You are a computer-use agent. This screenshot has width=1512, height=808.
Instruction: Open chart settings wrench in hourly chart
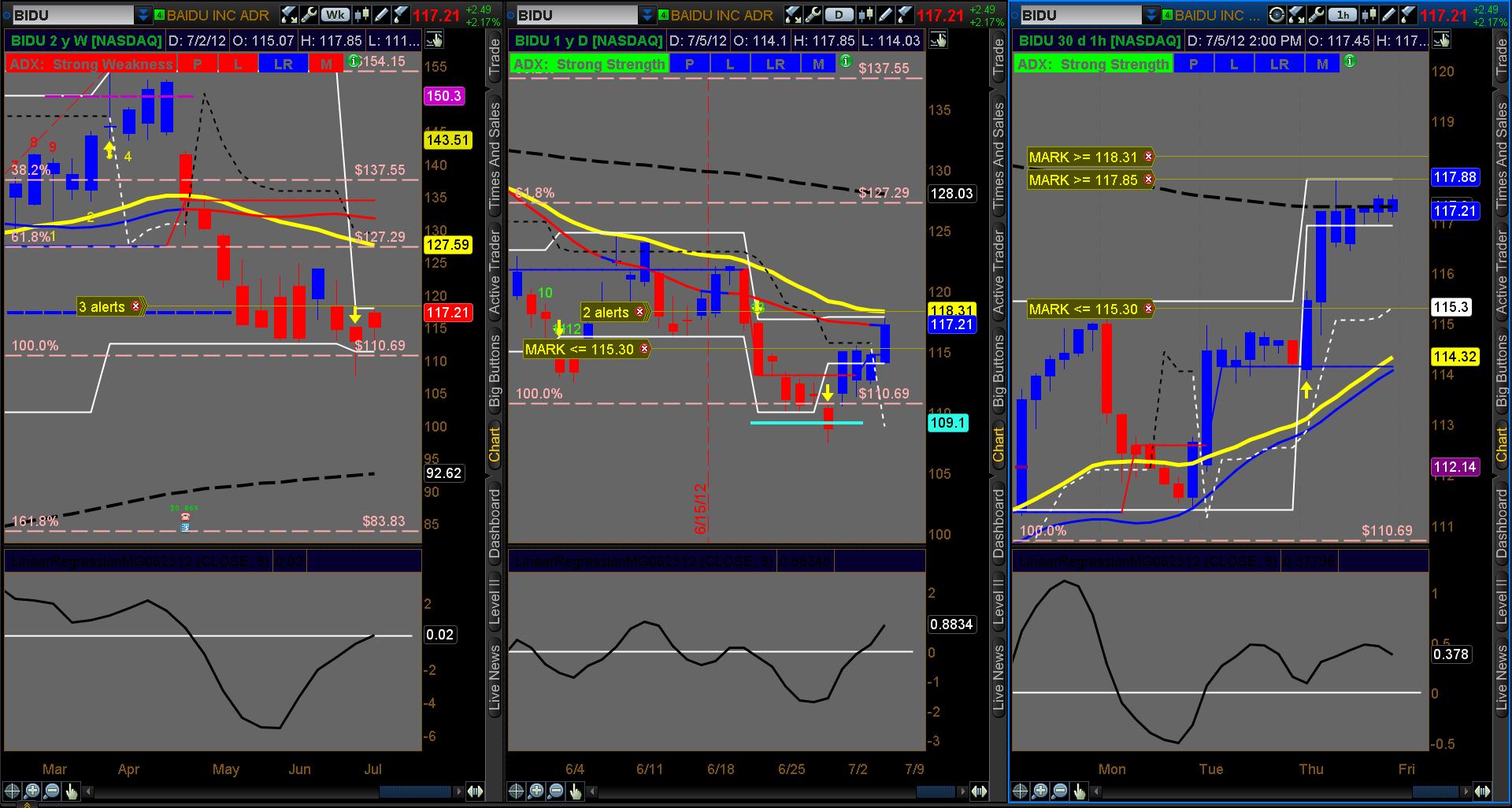[1317, 15]
